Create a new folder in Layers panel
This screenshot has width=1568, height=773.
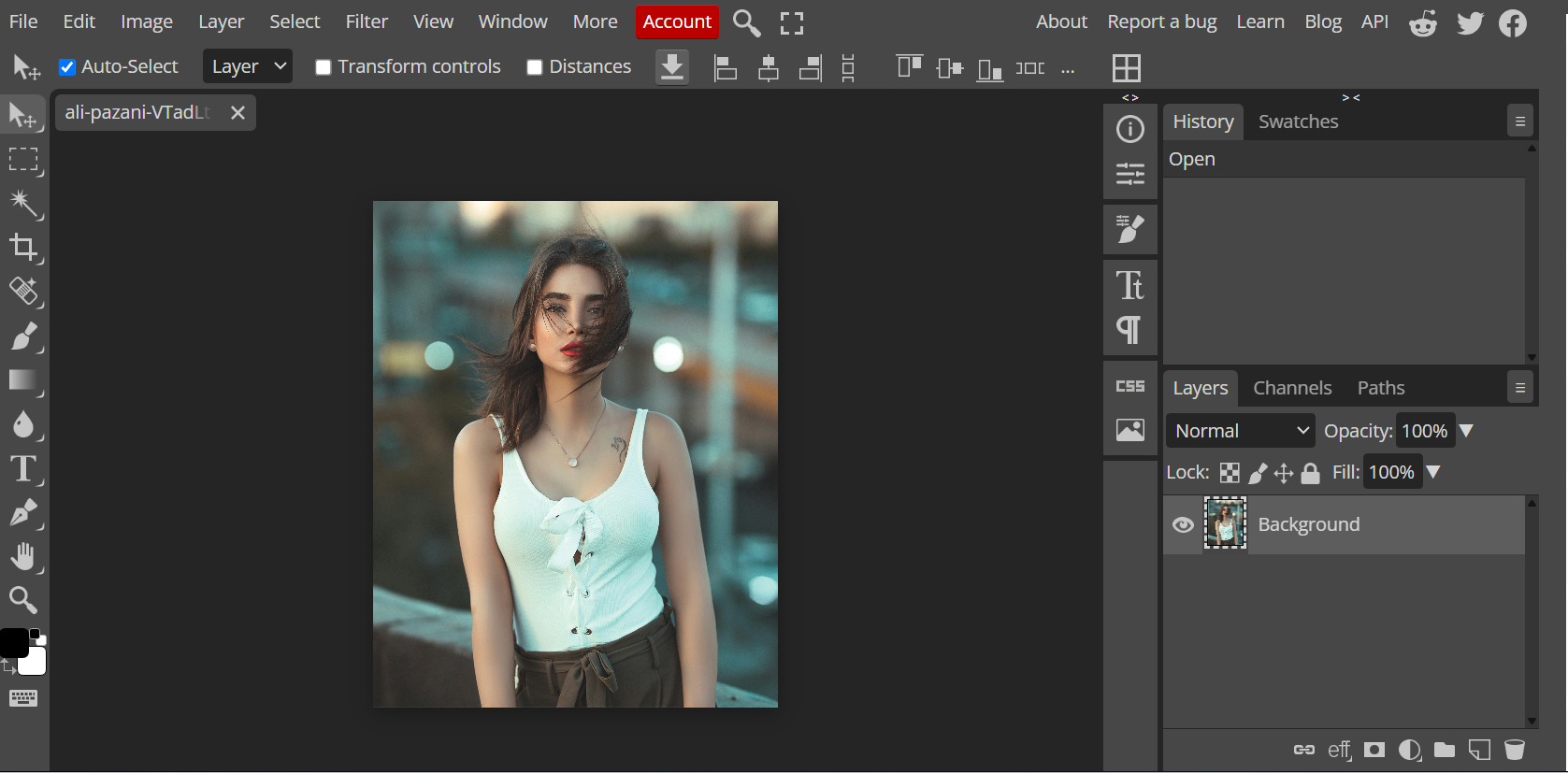pos(1445,750)
